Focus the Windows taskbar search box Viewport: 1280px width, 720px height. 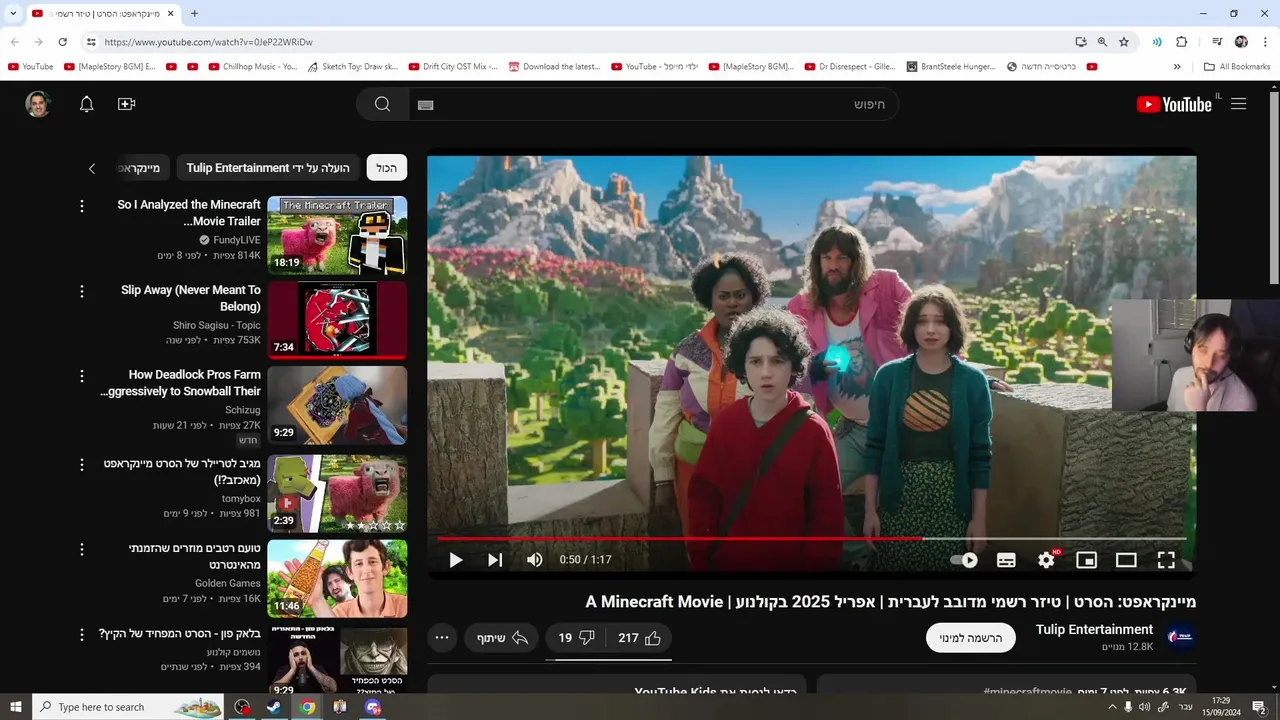click(128, 707)
